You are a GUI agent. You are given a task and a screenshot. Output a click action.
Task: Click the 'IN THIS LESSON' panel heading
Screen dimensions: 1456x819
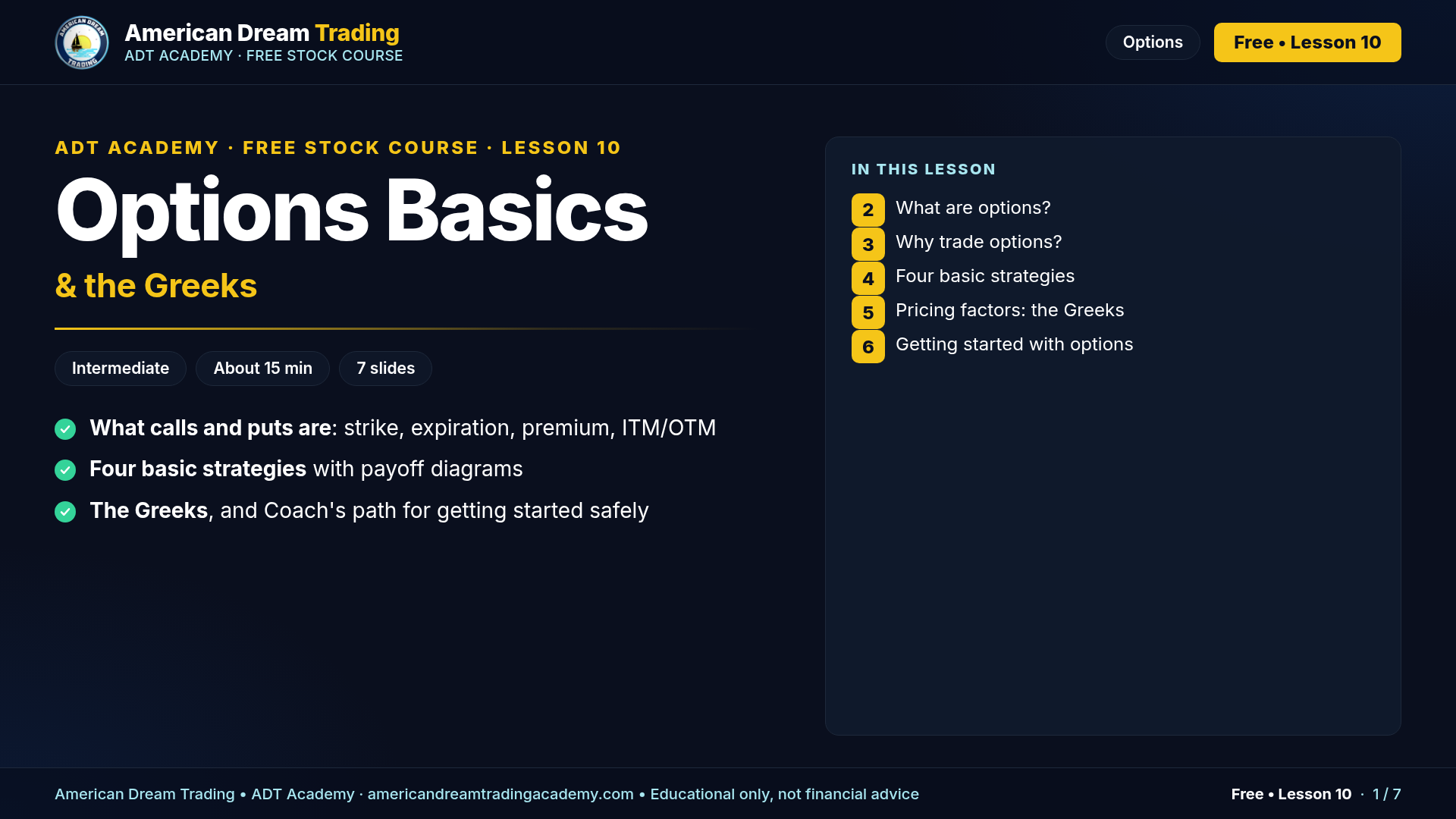923,169
